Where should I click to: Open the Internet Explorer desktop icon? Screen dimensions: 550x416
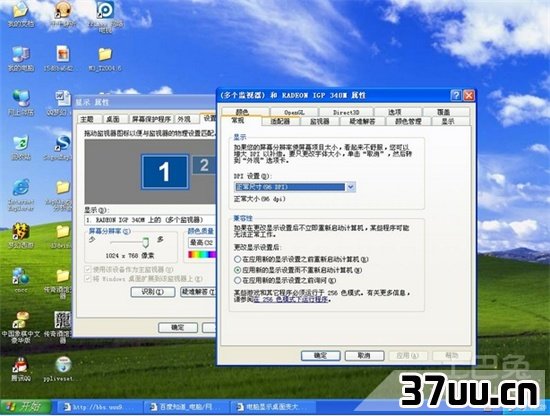21,188
